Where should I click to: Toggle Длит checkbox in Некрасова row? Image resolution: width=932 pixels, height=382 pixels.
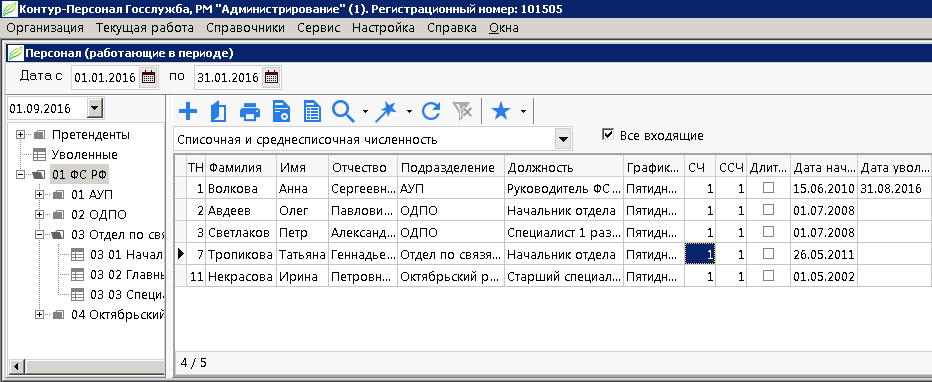click(769, 276)
